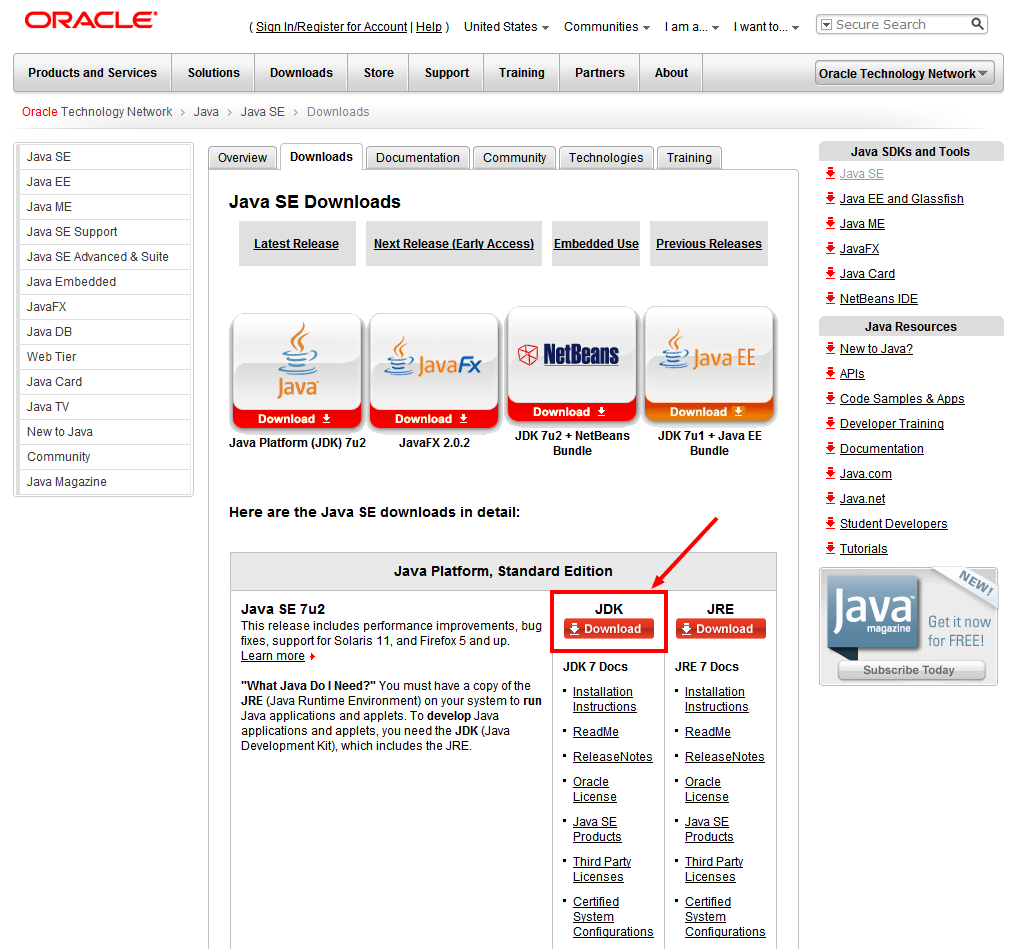Image resolution: width=1018 pixels, height=949 pixels.
Task: Open the 'I am a...' dropdown
Action: point(691,27)
